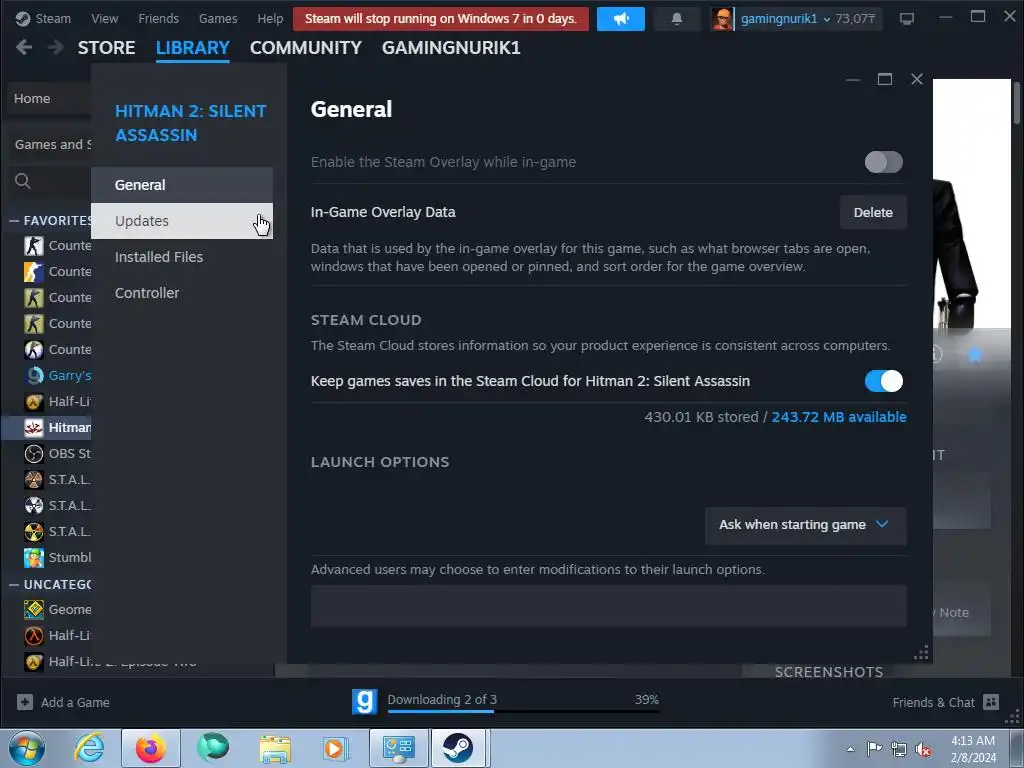Click the gamingnurik1 avatar picture
The height and width of the screenshot is (768, 1024).
pos(722,19)
